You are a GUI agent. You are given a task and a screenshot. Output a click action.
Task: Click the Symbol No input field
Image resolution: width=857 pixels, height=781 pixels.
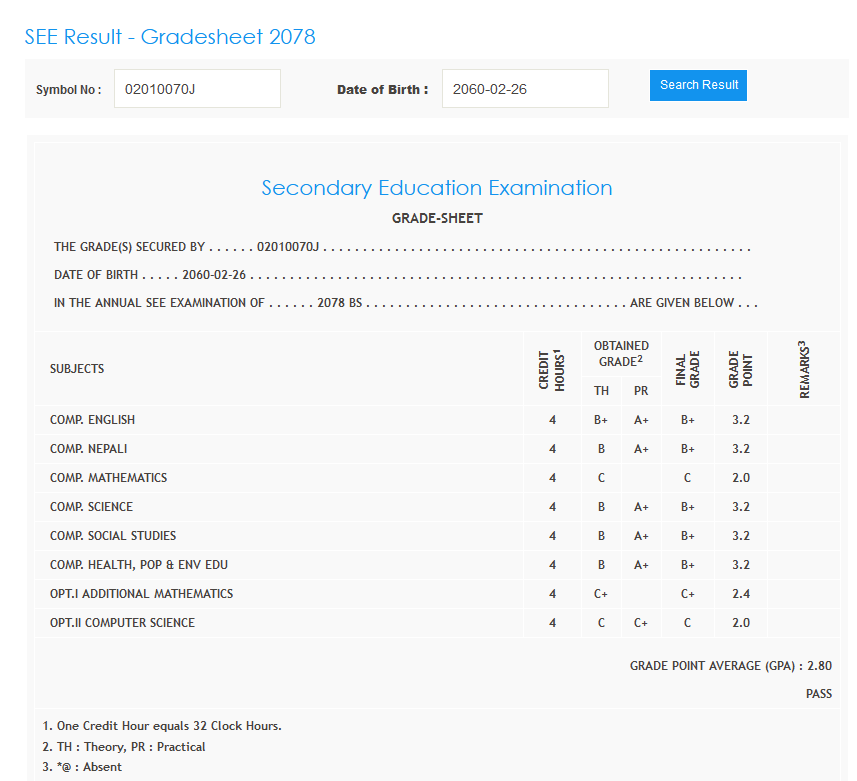pyautogui.click(x=197, y=89)
